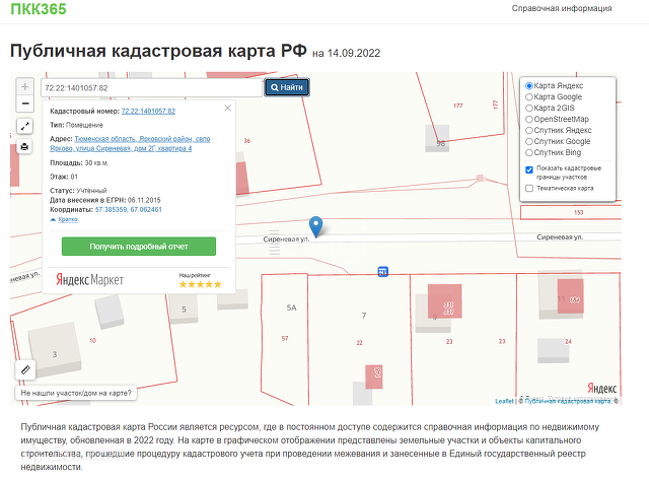This screenshot has height=480, width=649.
Task: Click Получить подробный отчет button
Action: coord(139,247)
